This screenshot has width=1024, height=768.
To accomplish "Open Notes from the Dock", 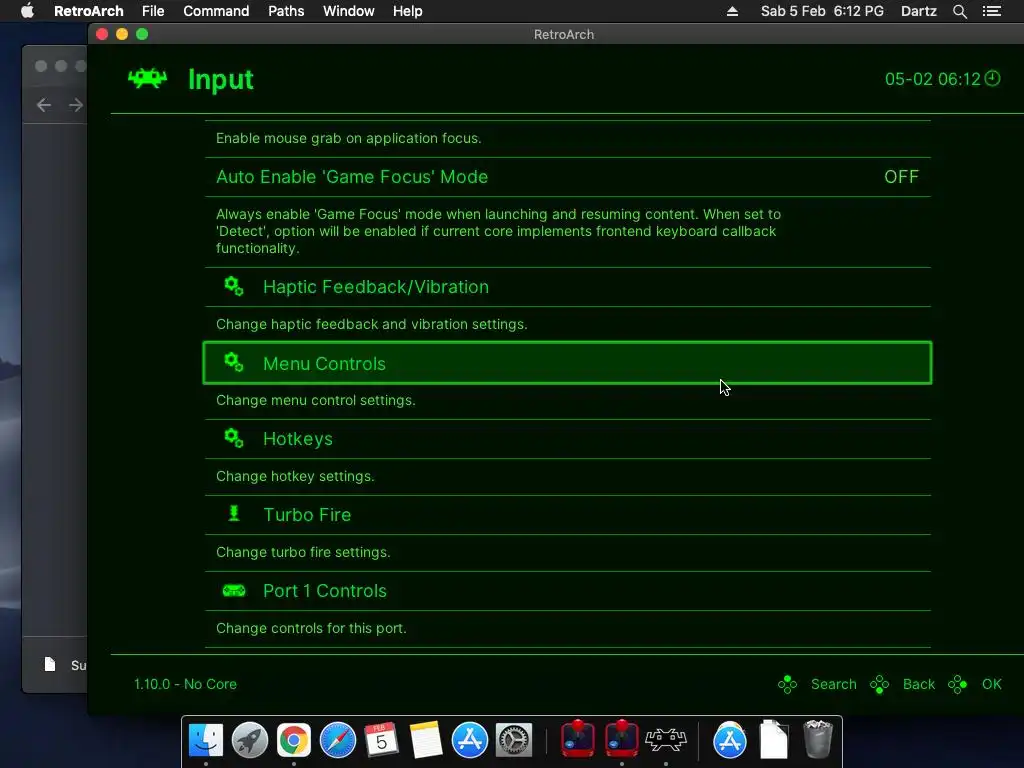I will pyautogui.click(x=426, y=740).
